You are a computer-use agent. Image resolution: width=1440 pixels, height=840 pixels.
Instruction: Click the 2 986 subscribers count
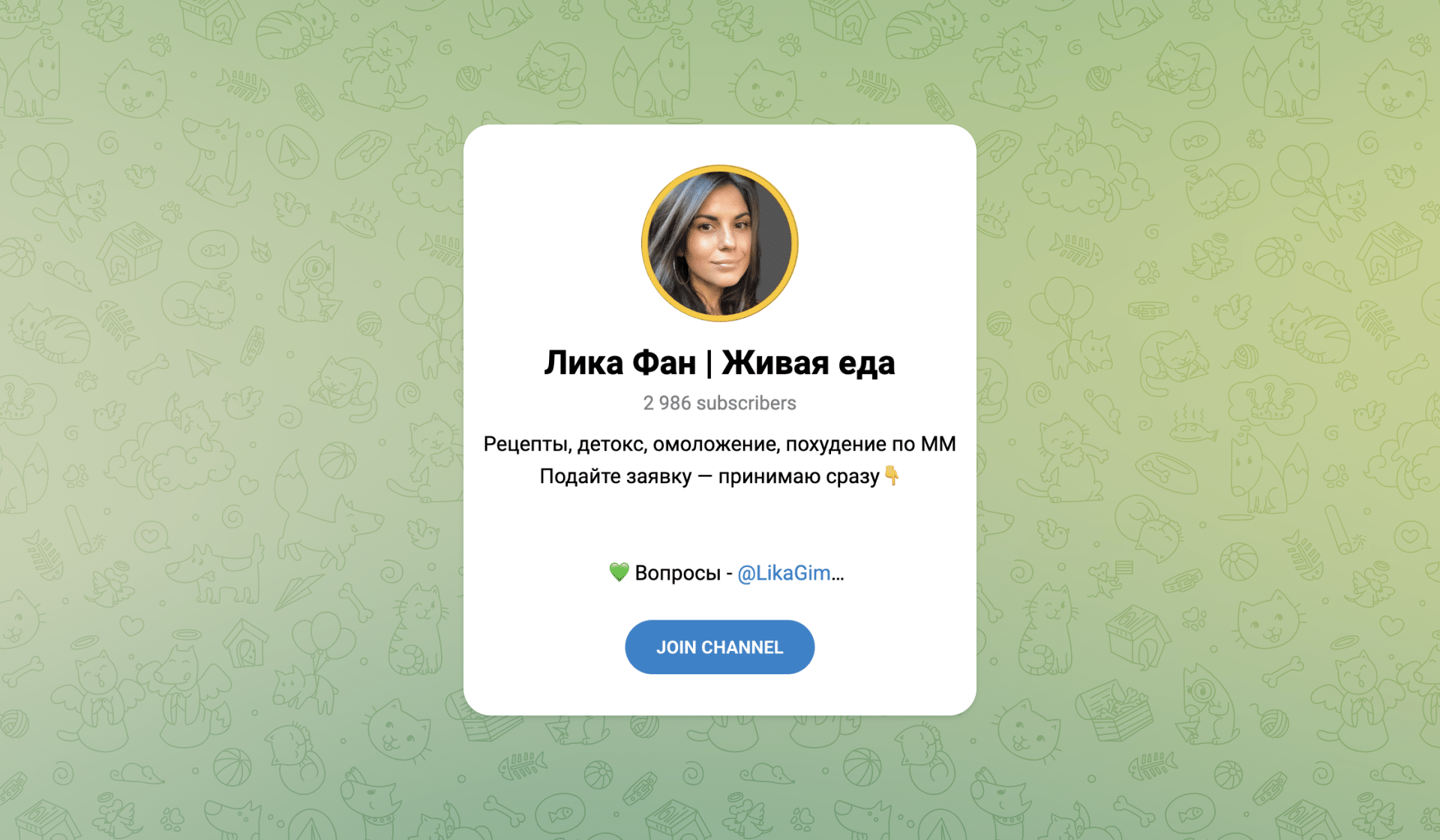tap(719, 403)
